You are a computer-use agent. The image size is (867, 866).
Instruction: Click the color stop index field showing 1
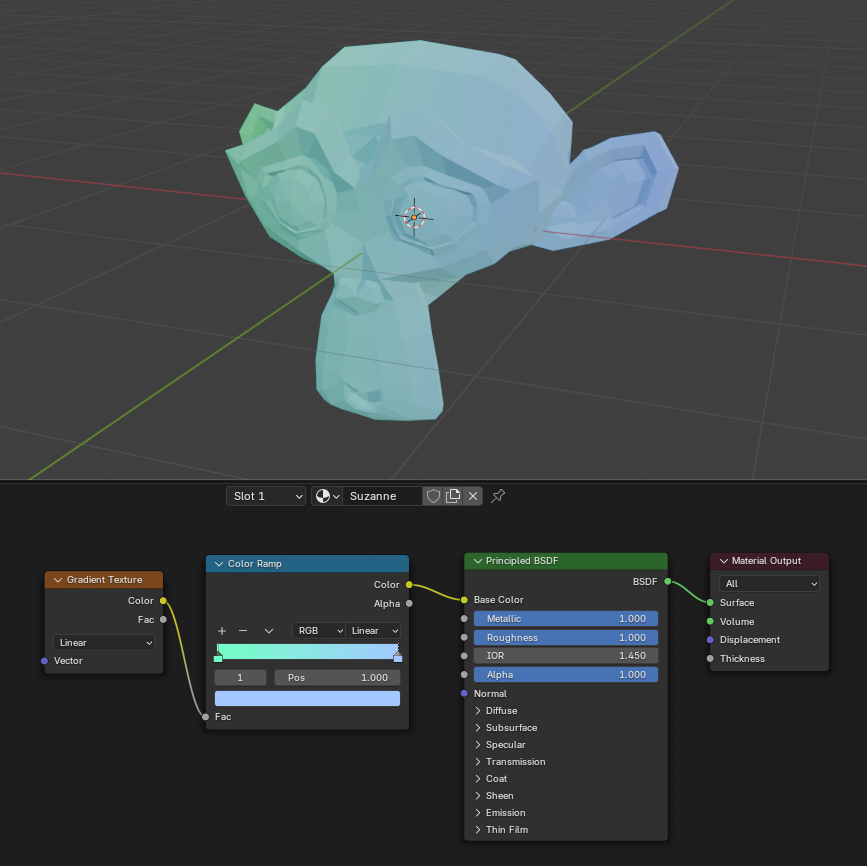(241, 677)
